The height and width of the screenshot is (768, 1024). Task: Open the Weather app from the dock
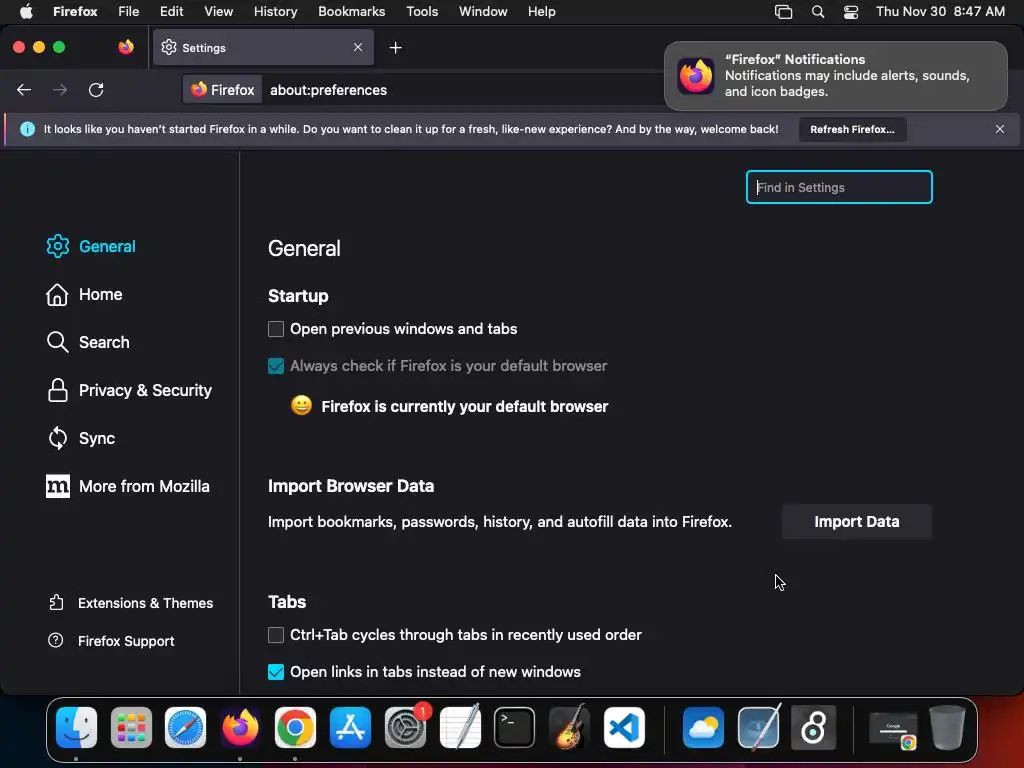pyautogui.click(x=703, y=727)
